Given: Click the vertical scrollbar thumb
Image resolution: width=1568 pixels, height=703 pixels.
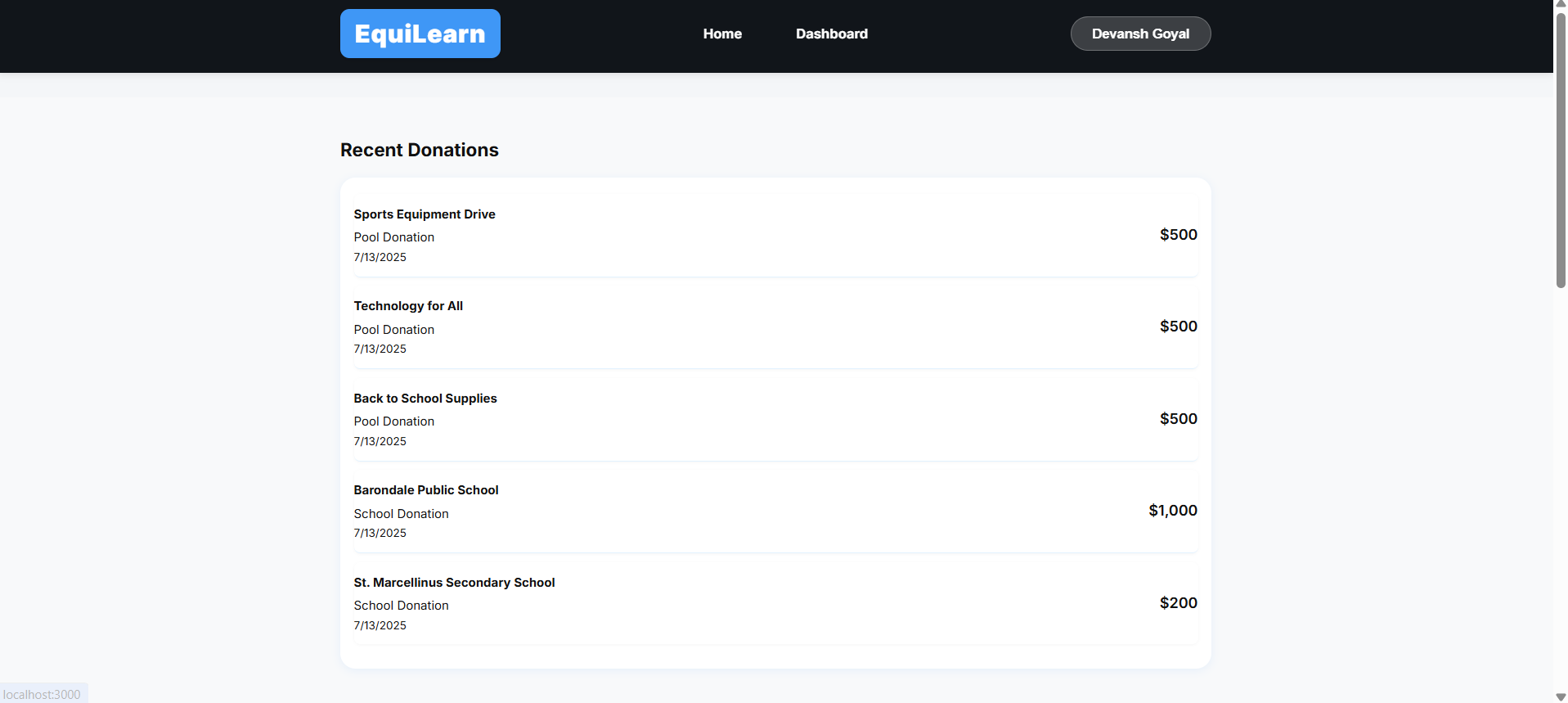Looking at the screenshot, I should point(1561,150).
